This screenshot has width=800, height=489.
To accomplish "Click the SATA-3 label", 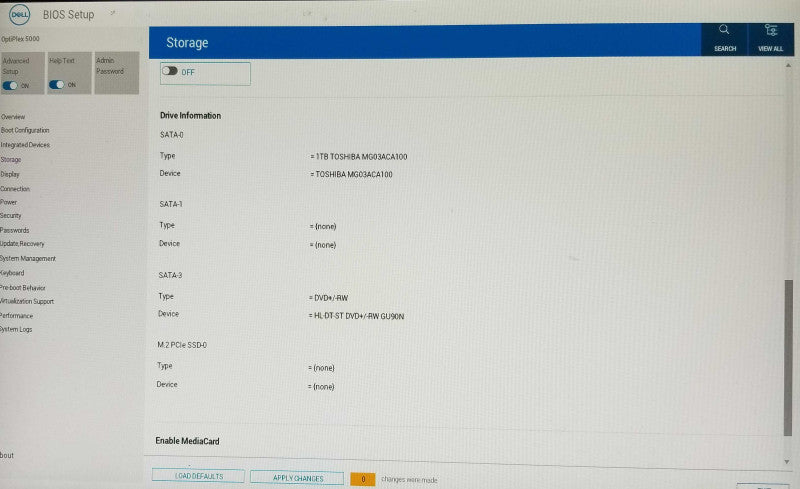I will click(x=170, y=276).
